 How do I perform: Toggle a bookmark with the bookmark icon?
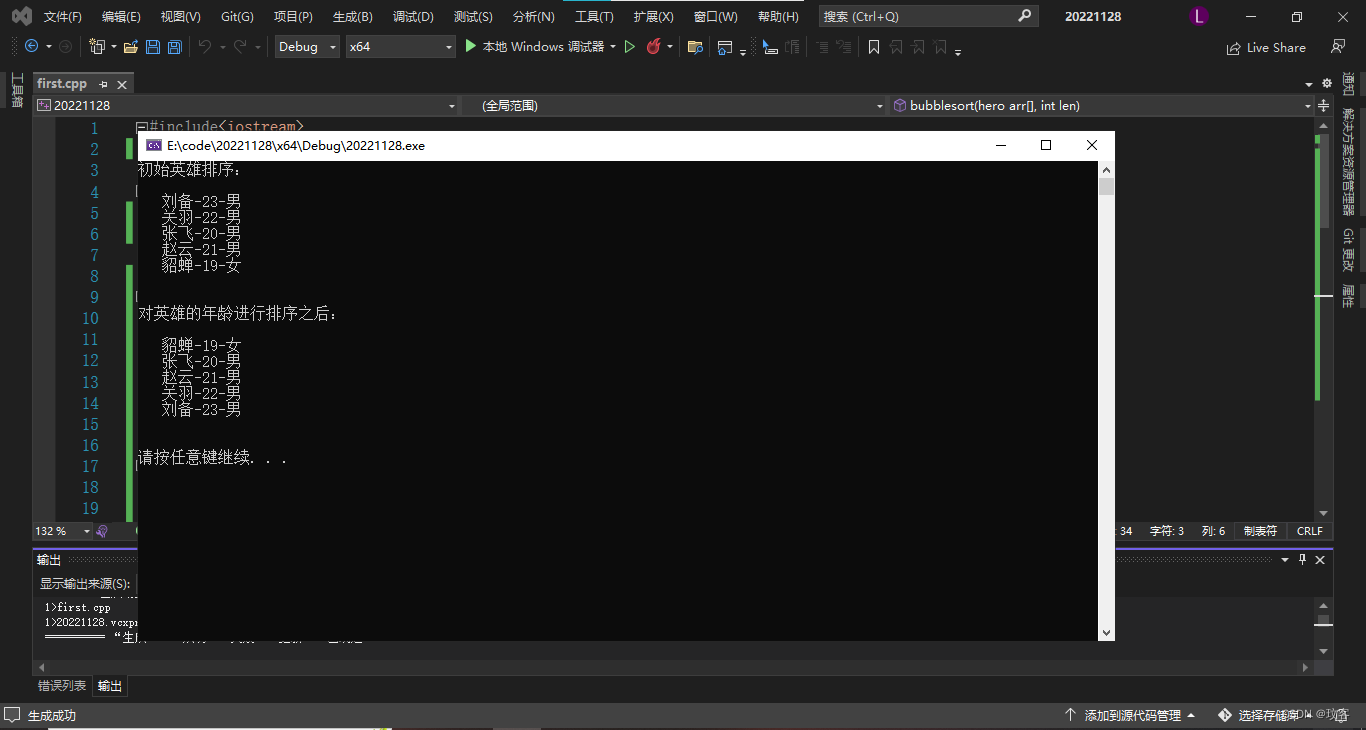874,47
